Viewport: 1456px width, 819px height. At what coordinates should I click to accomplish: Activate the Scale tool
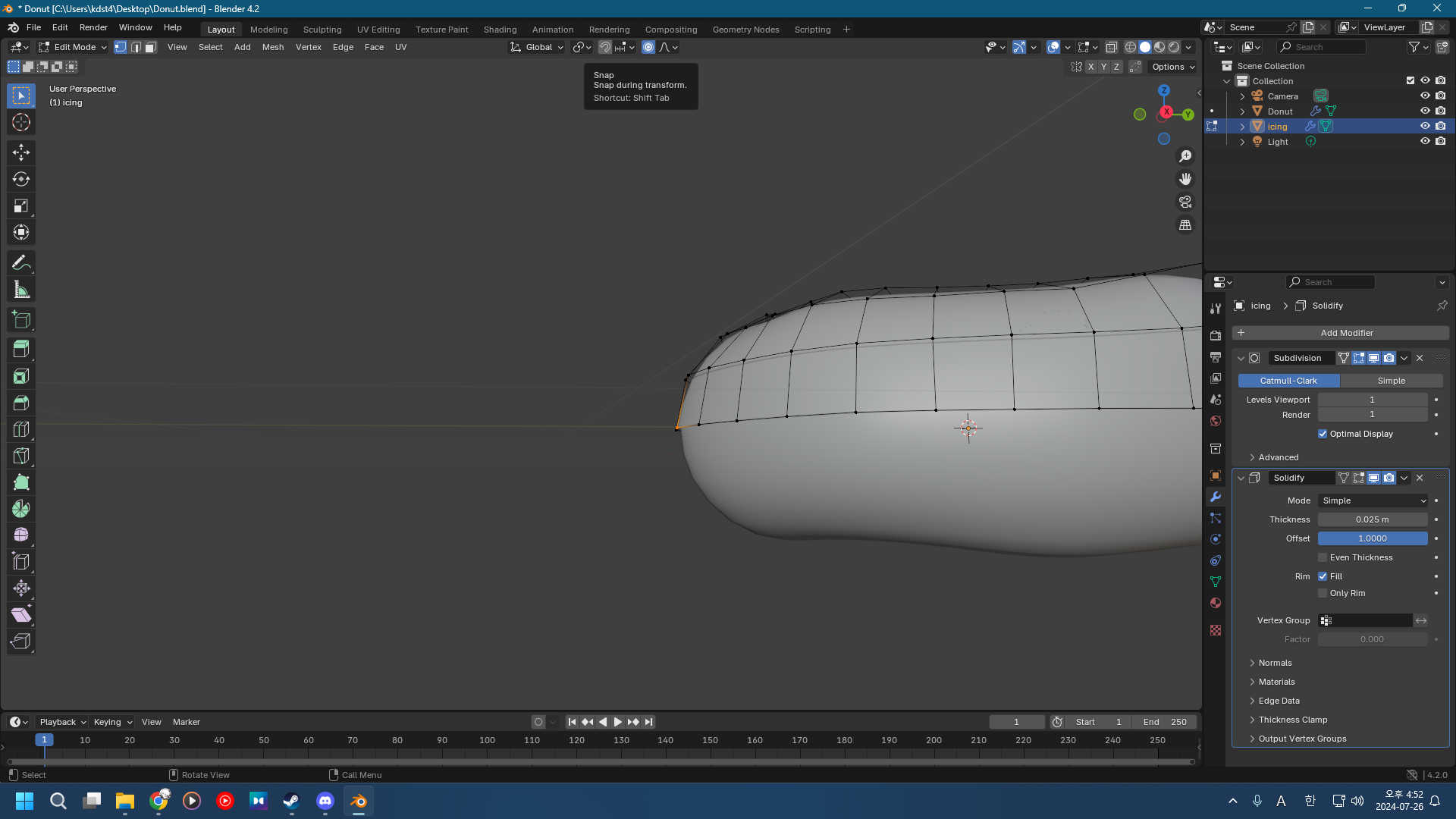(x=21, y=206)
